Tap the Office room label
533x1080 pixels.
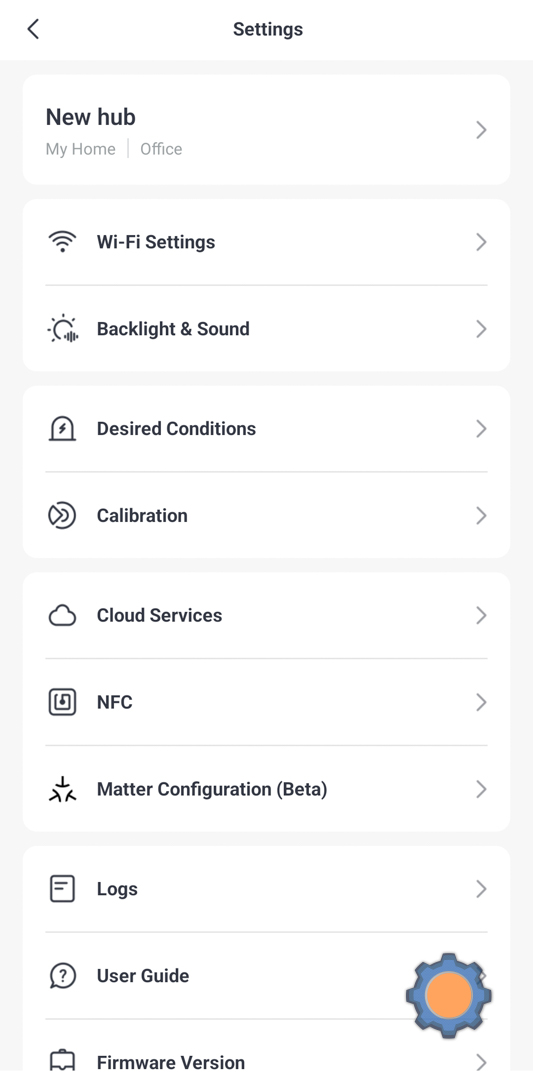pos(161,149)
